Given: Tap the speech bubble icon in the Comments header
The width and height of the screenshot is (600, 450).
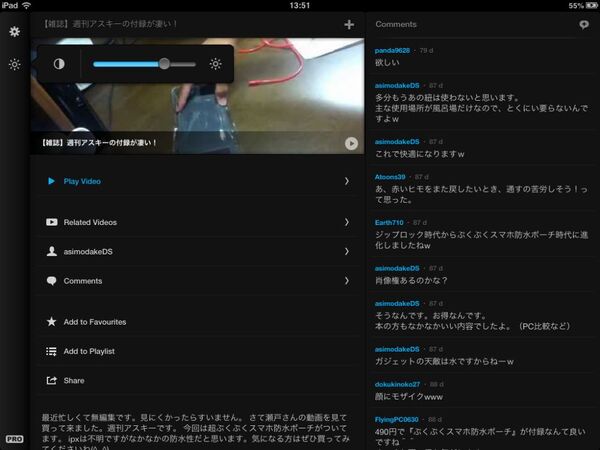Looking at the screenshot, I should tap(584, 24).
